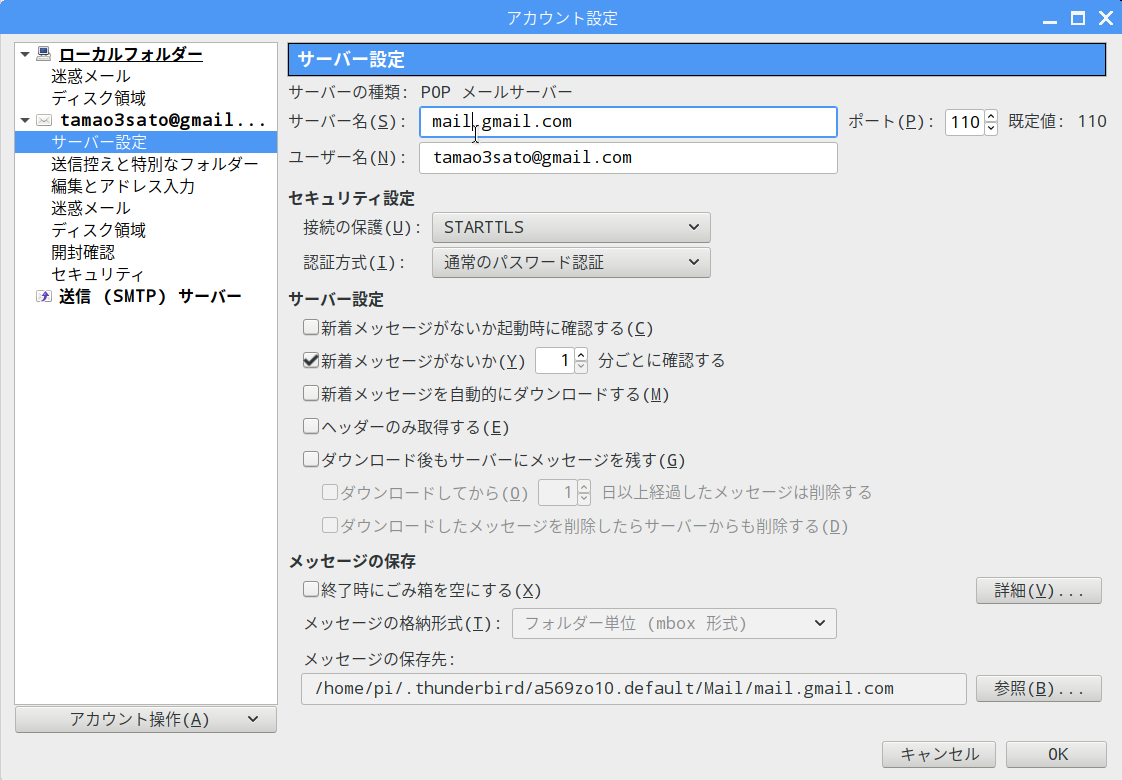The width and height of the screenshot is (1122, 780).
Task: Click the 既定値: 110 default port text
Action: tap(1058, 122)
